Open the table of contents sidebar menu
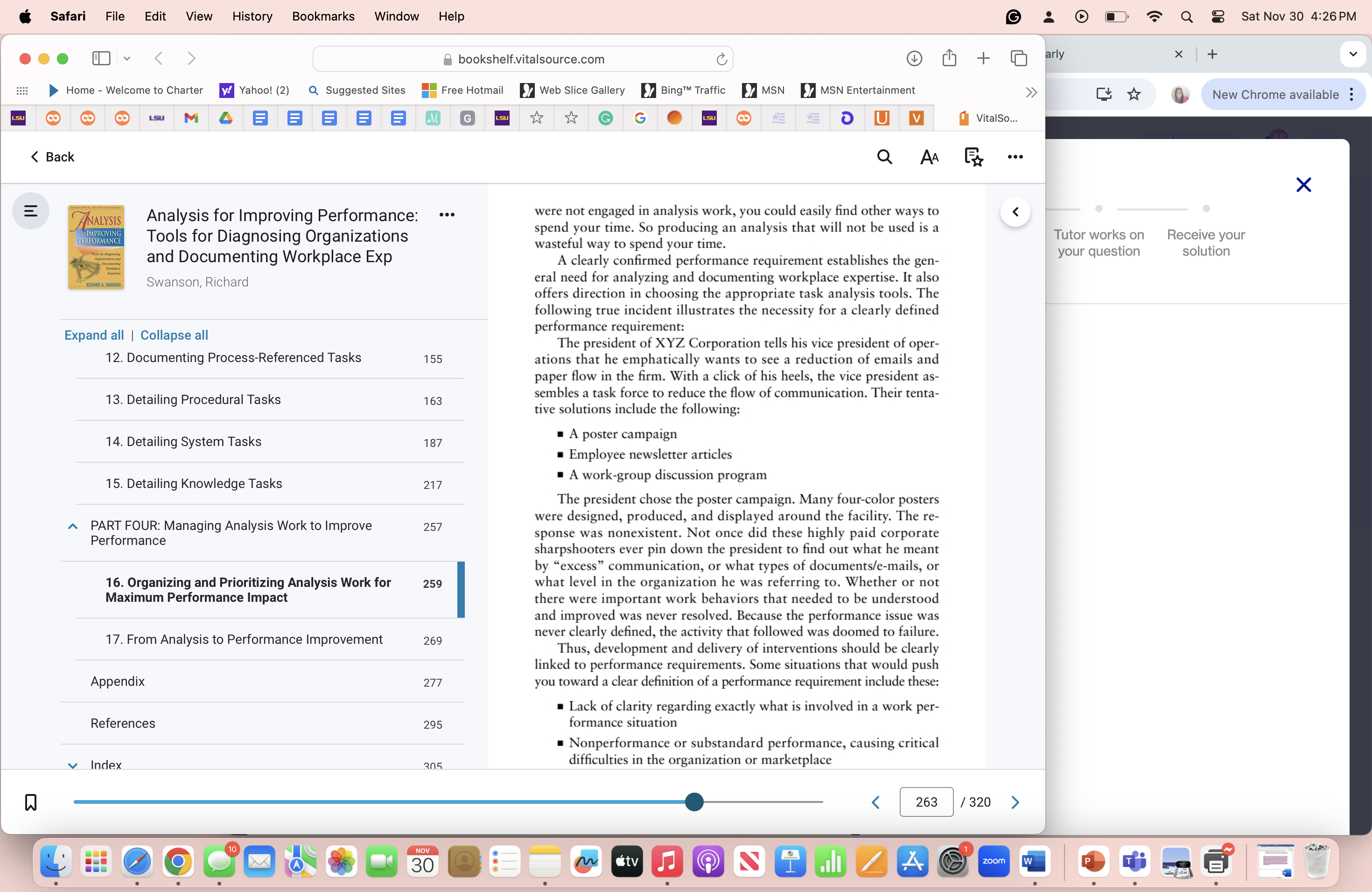Screen dimensions: 1372x892 click(x=30, y=211)
